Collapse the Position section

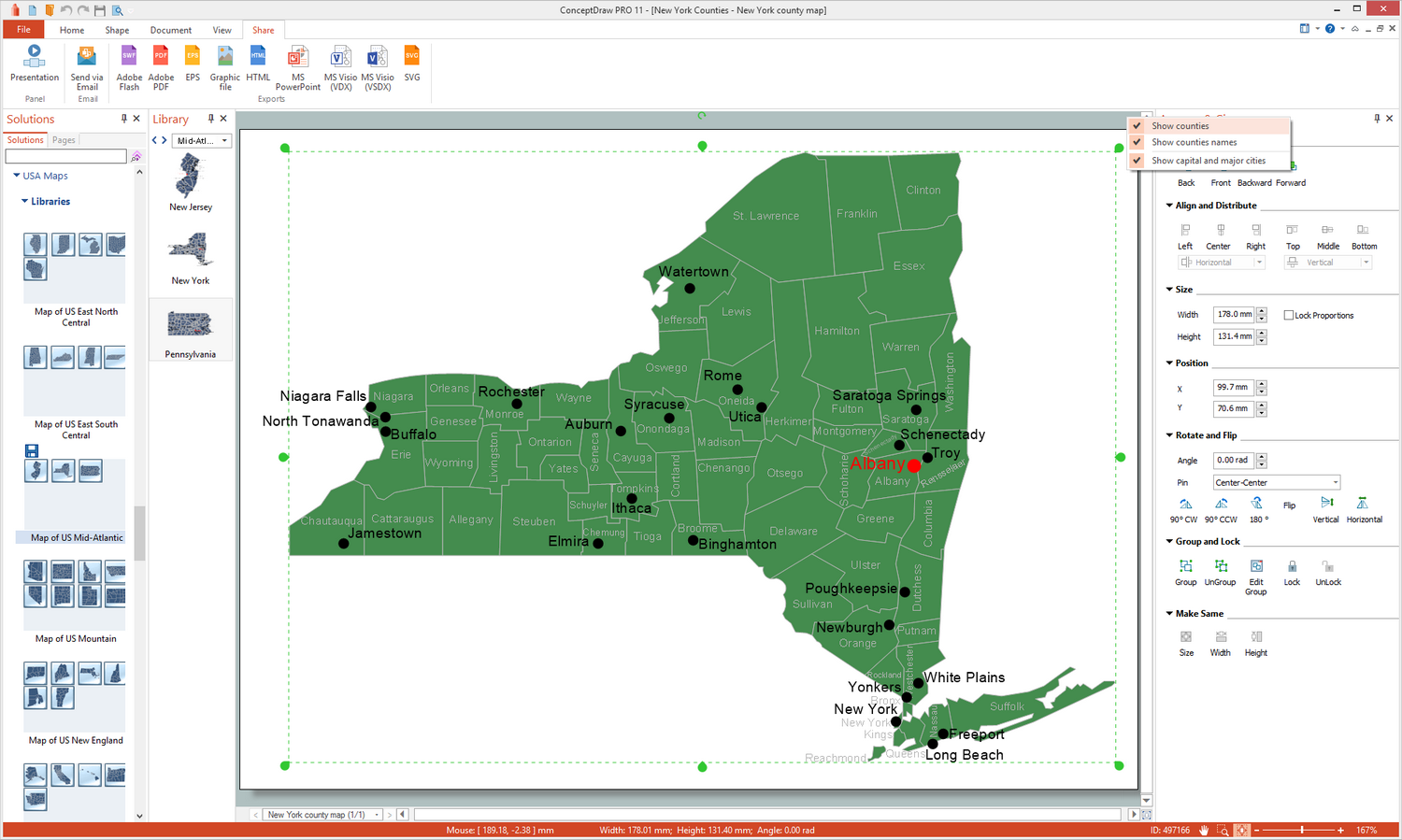1169,363
